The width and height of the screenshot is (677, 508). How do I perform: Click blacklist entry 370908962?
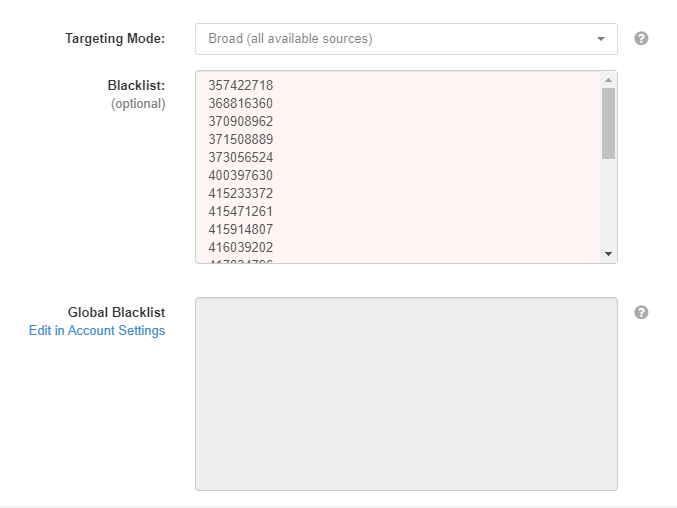point(241,122)
